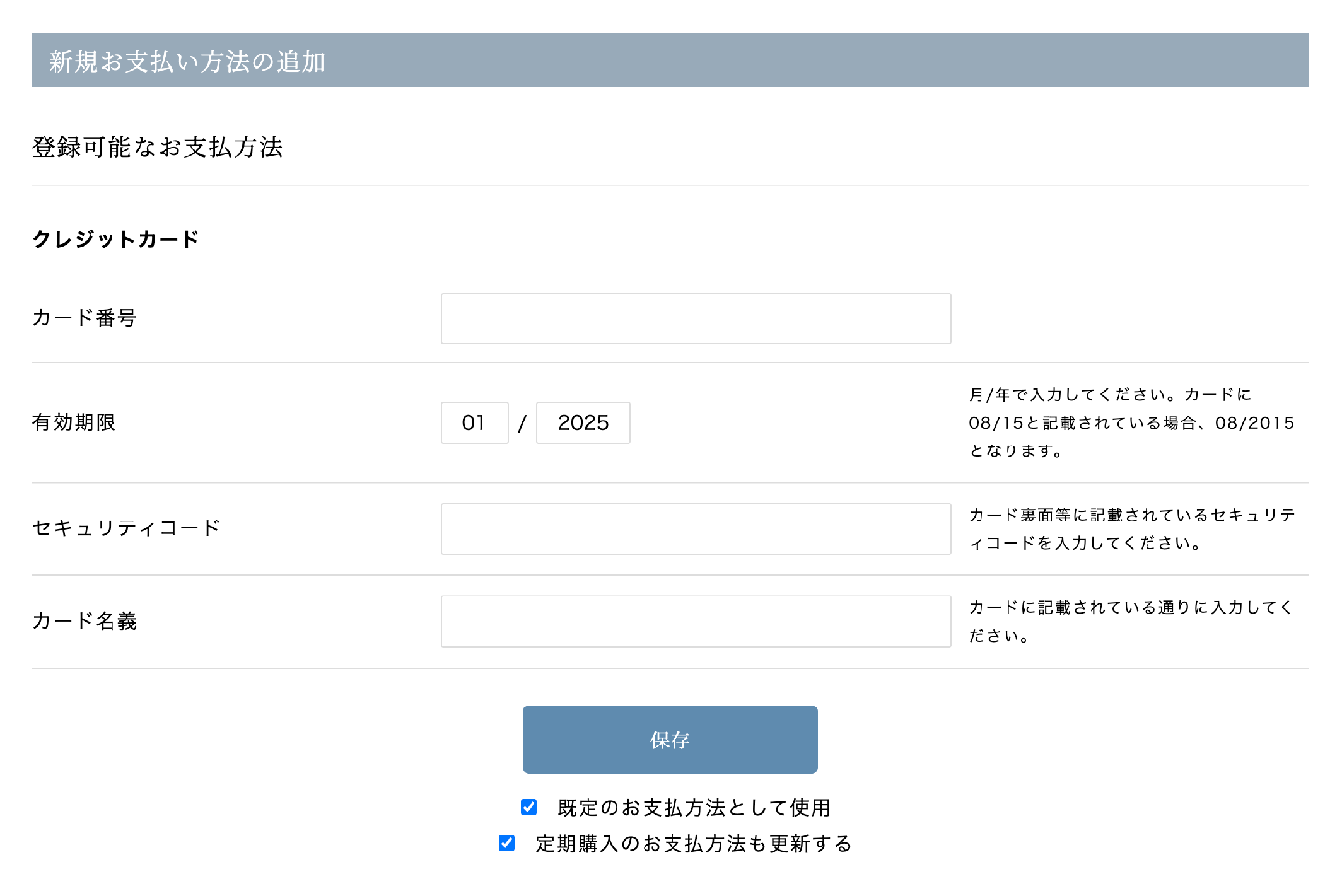
Task: Click the month field showing 01
Action: pos(474,423)
